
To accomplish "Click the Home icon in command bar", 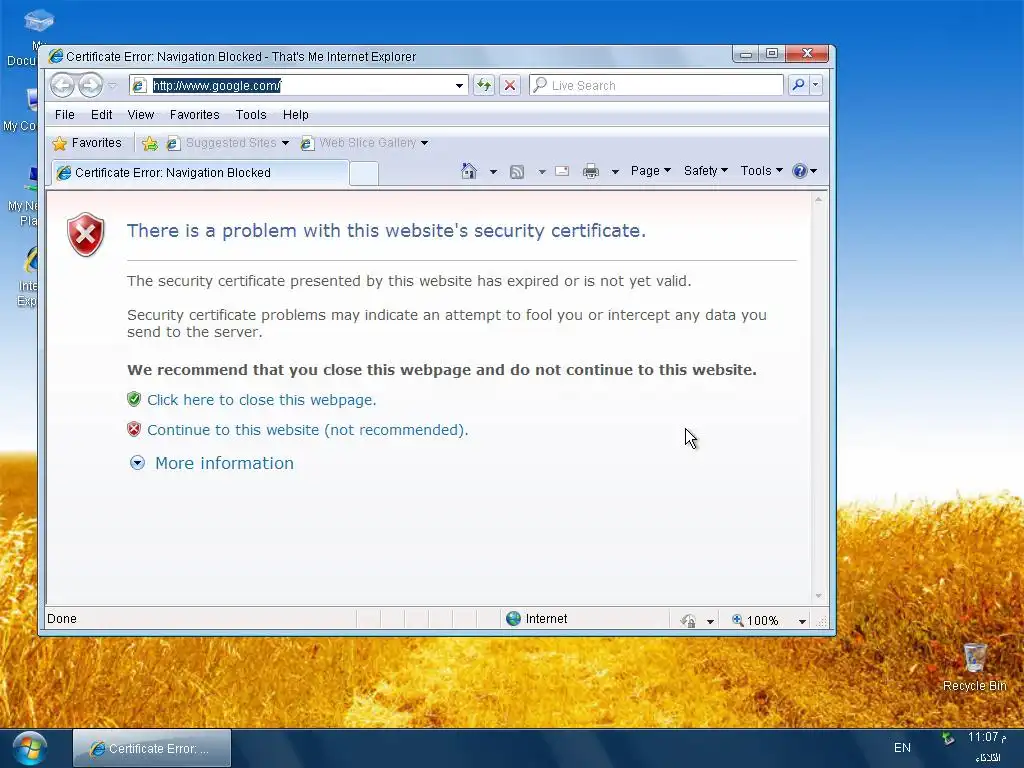I will (x=468, y=171).
